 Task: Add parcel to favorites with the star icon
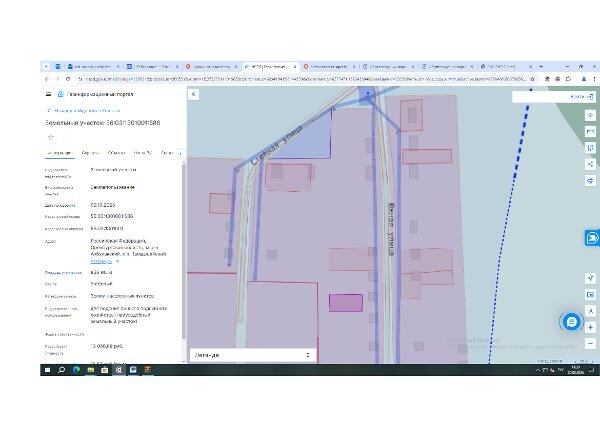pos(51,137)
